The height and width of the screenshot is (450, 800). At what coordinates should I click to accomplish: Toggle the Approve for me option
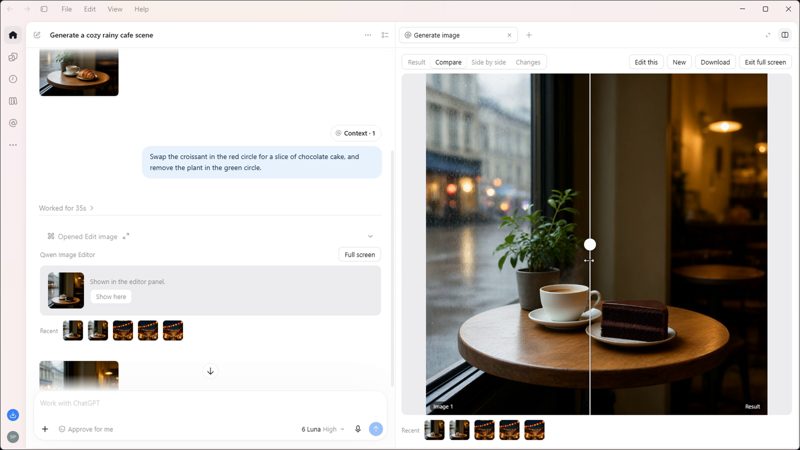pyautogui.click(x=86, y=429)
